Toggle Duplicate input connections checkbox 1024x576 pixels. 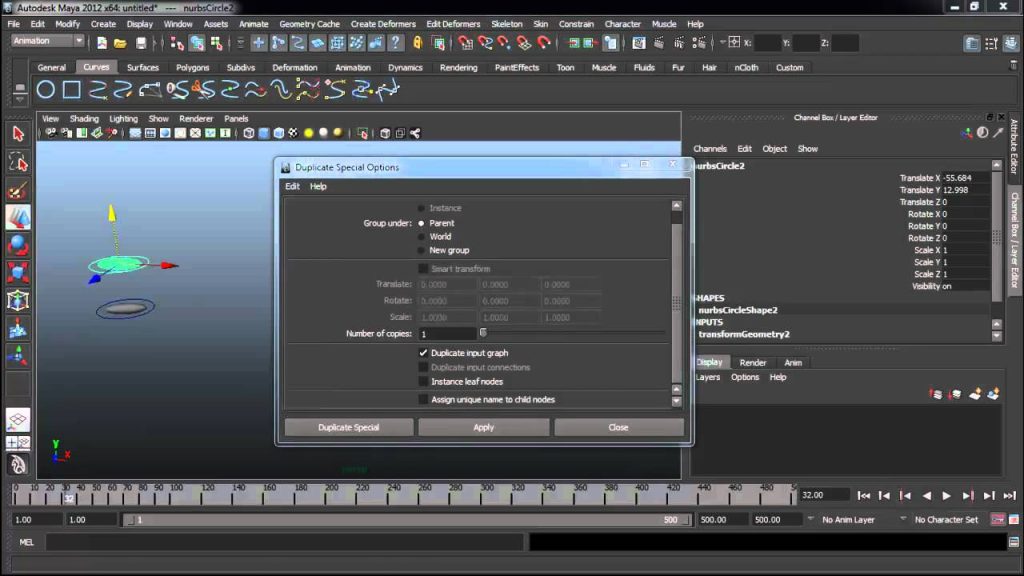point(423,368)
